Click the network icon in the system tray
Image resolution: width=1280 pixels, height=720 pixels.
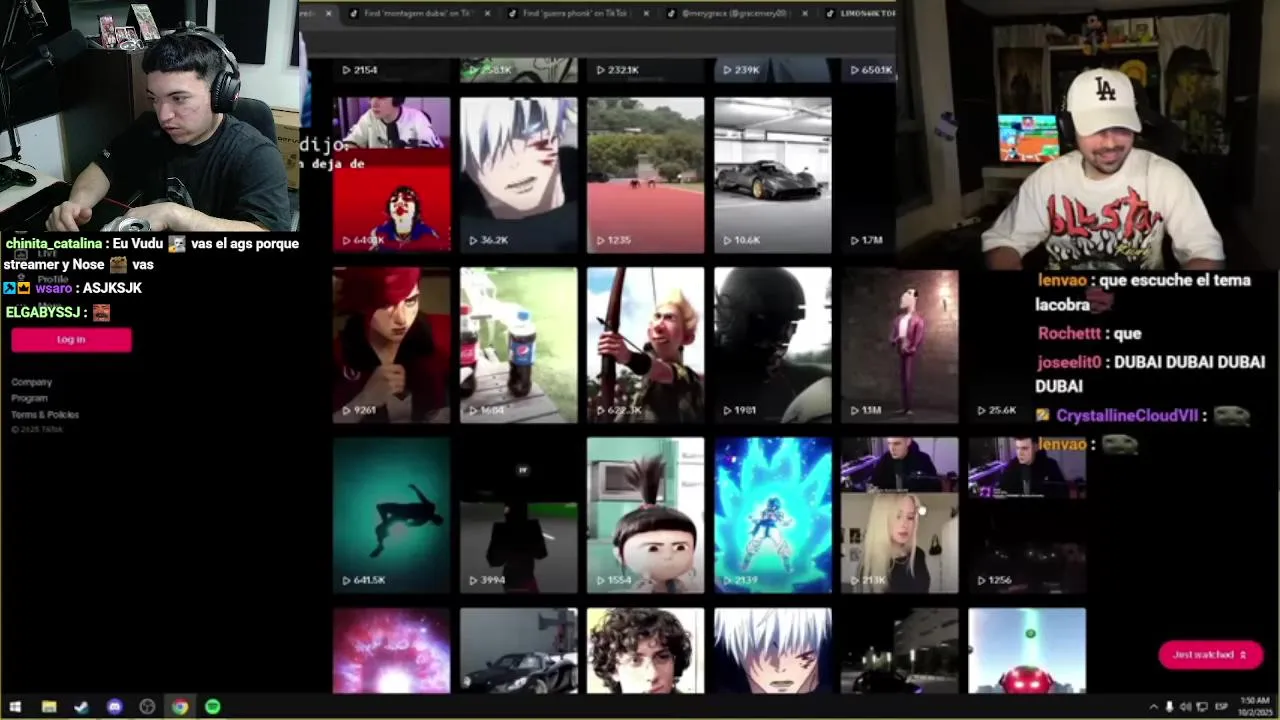tap(1201, 707)
